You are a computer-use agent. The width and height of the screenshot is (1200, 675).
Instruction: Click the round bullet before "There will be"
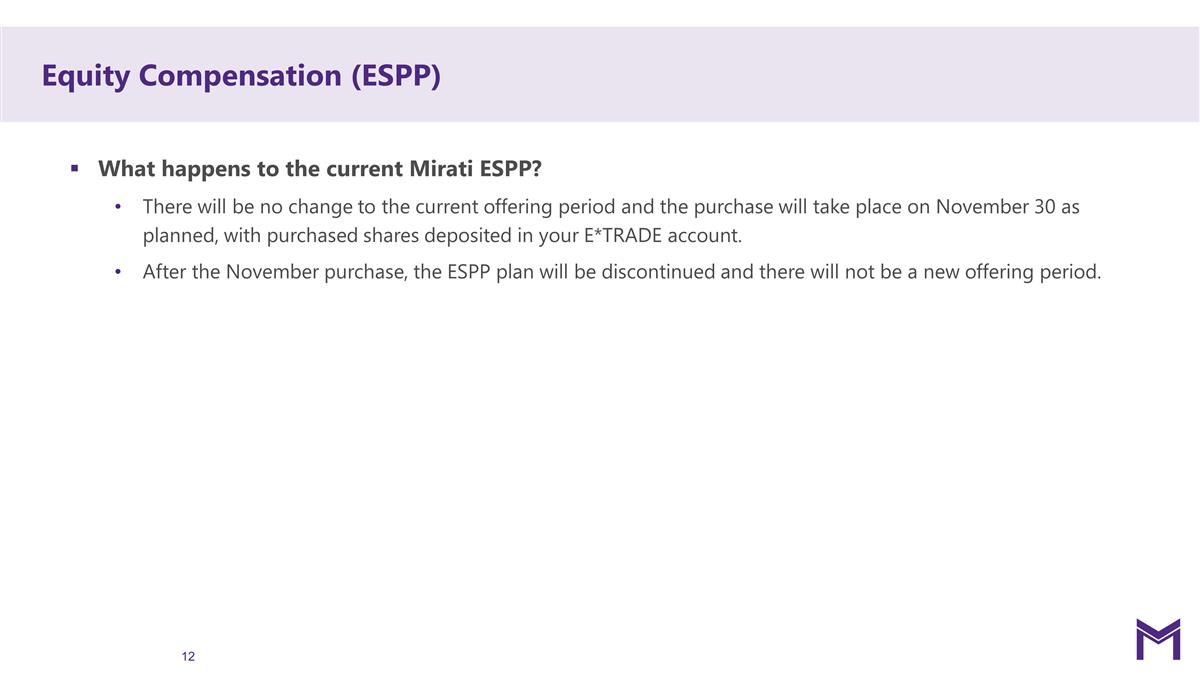119,208
